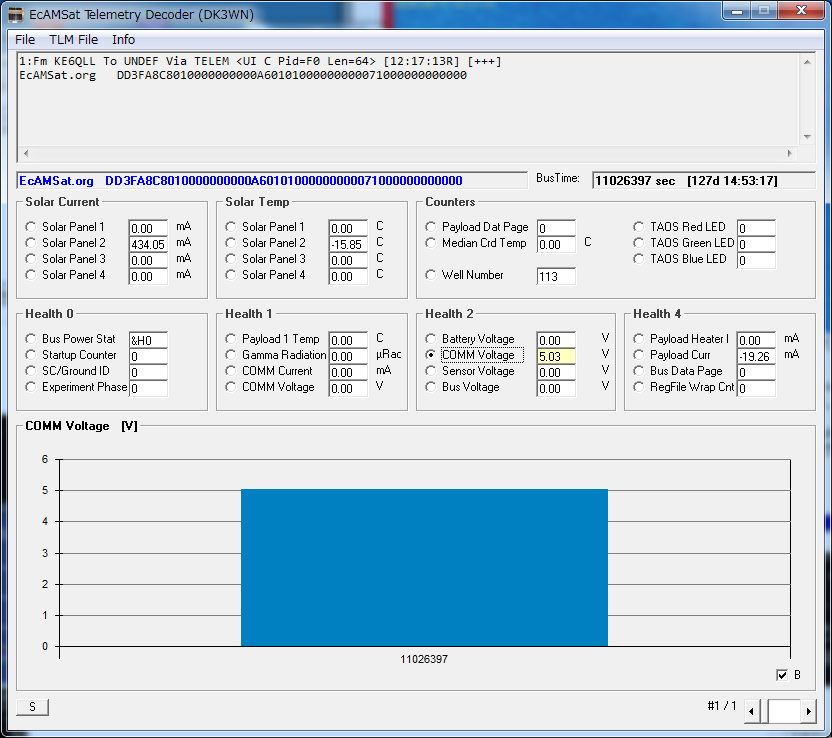This screenshot has width=832, height=738.
Task: Click Bus Power Stat value &H0
Action: [148, 340]
